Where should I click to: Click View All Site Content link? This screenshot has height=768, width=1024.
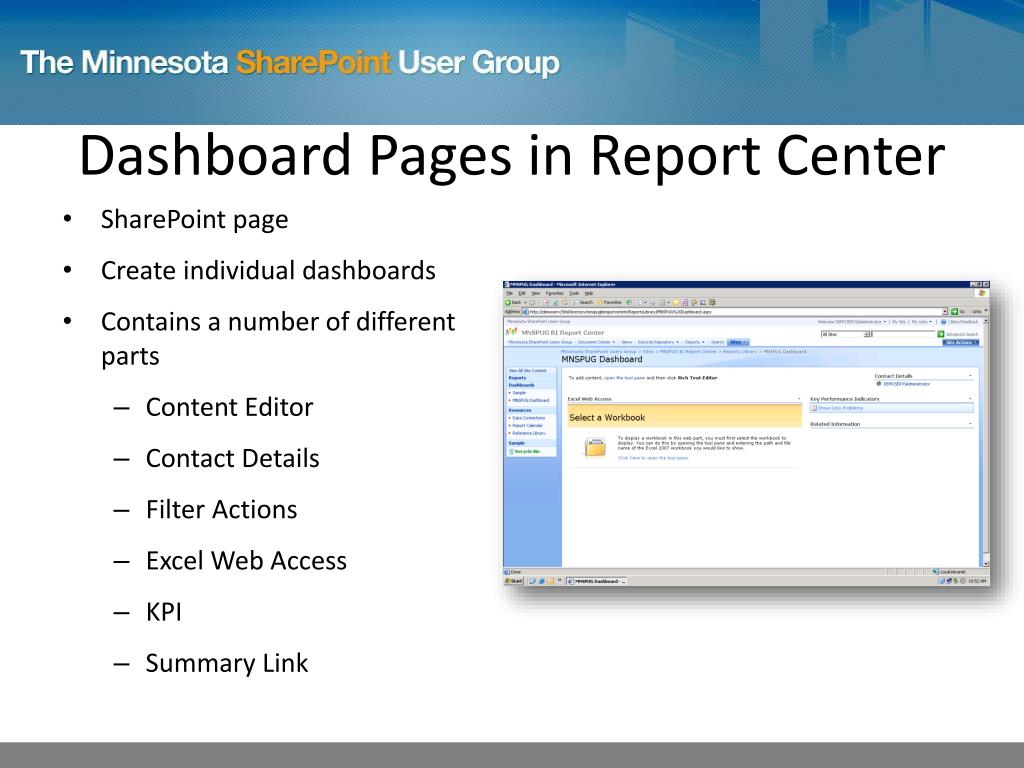pos(528,371)
